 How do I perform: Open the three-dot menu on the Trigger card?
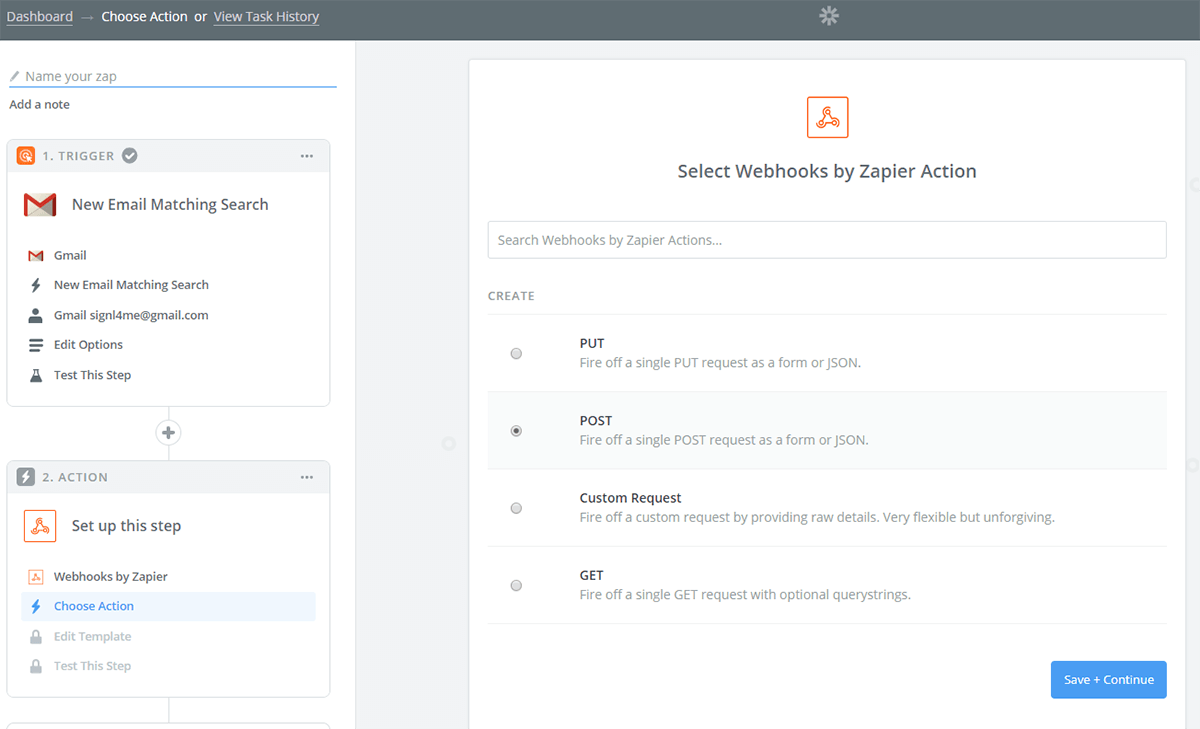(307, 156)
